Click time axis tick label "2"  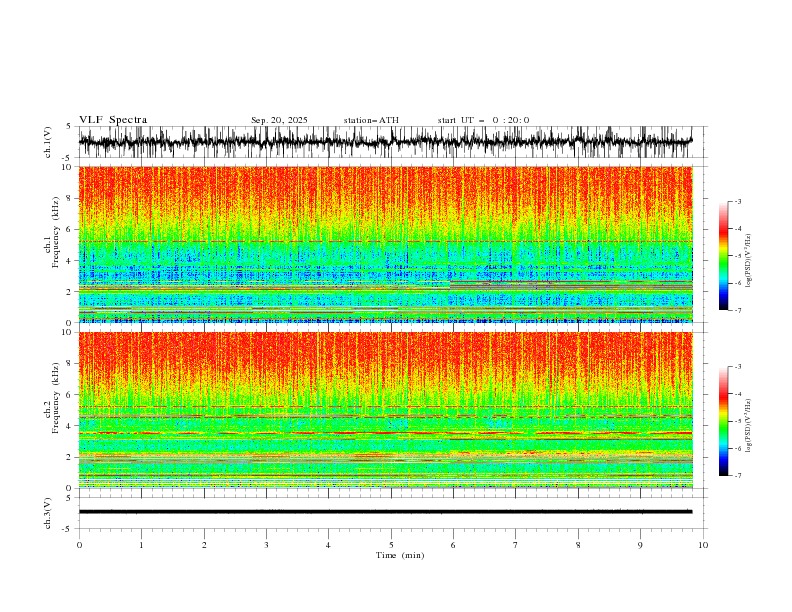click(x=204, y=545)
